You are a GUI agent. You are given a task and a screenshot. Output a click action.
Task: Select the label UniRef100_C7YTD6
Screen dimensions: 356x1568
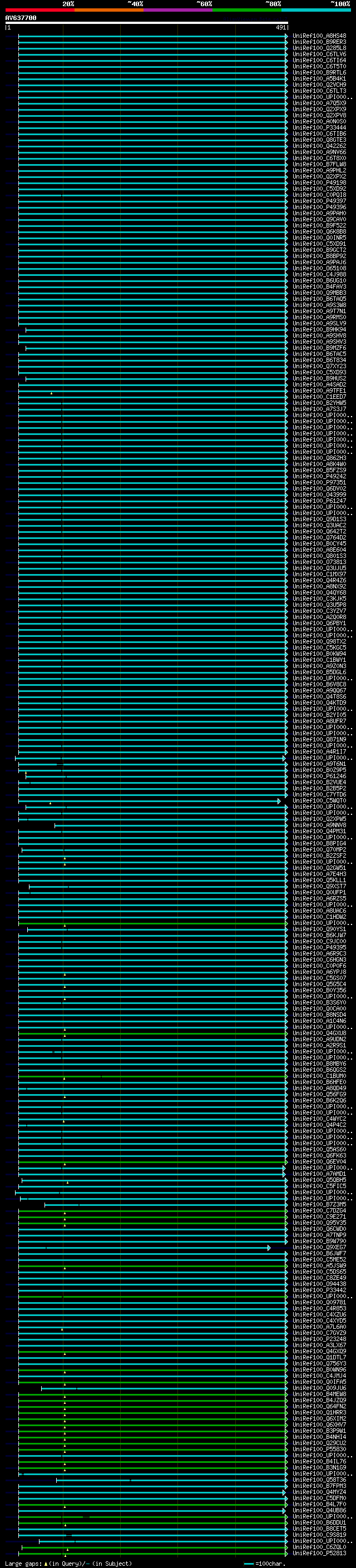click(319, 795)
